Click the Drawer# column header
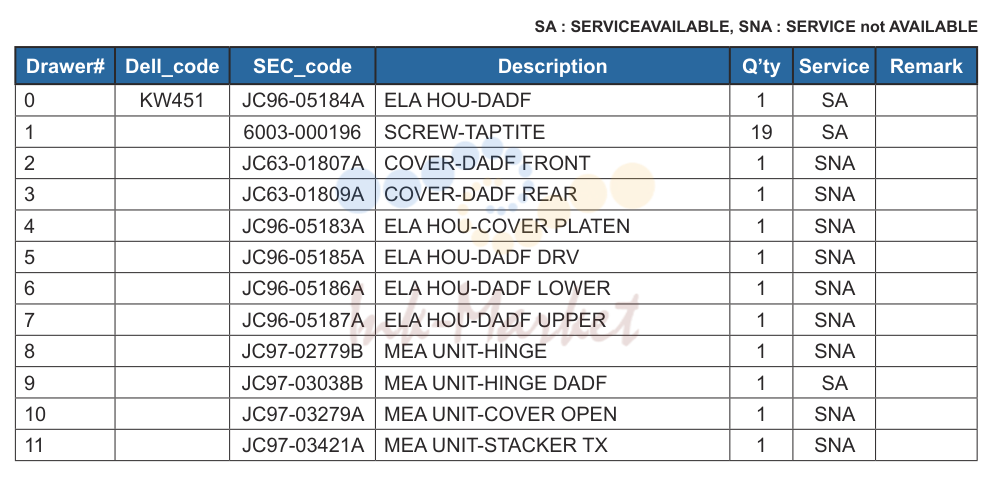This screenshot has height=482, width=993. (65, 66)
